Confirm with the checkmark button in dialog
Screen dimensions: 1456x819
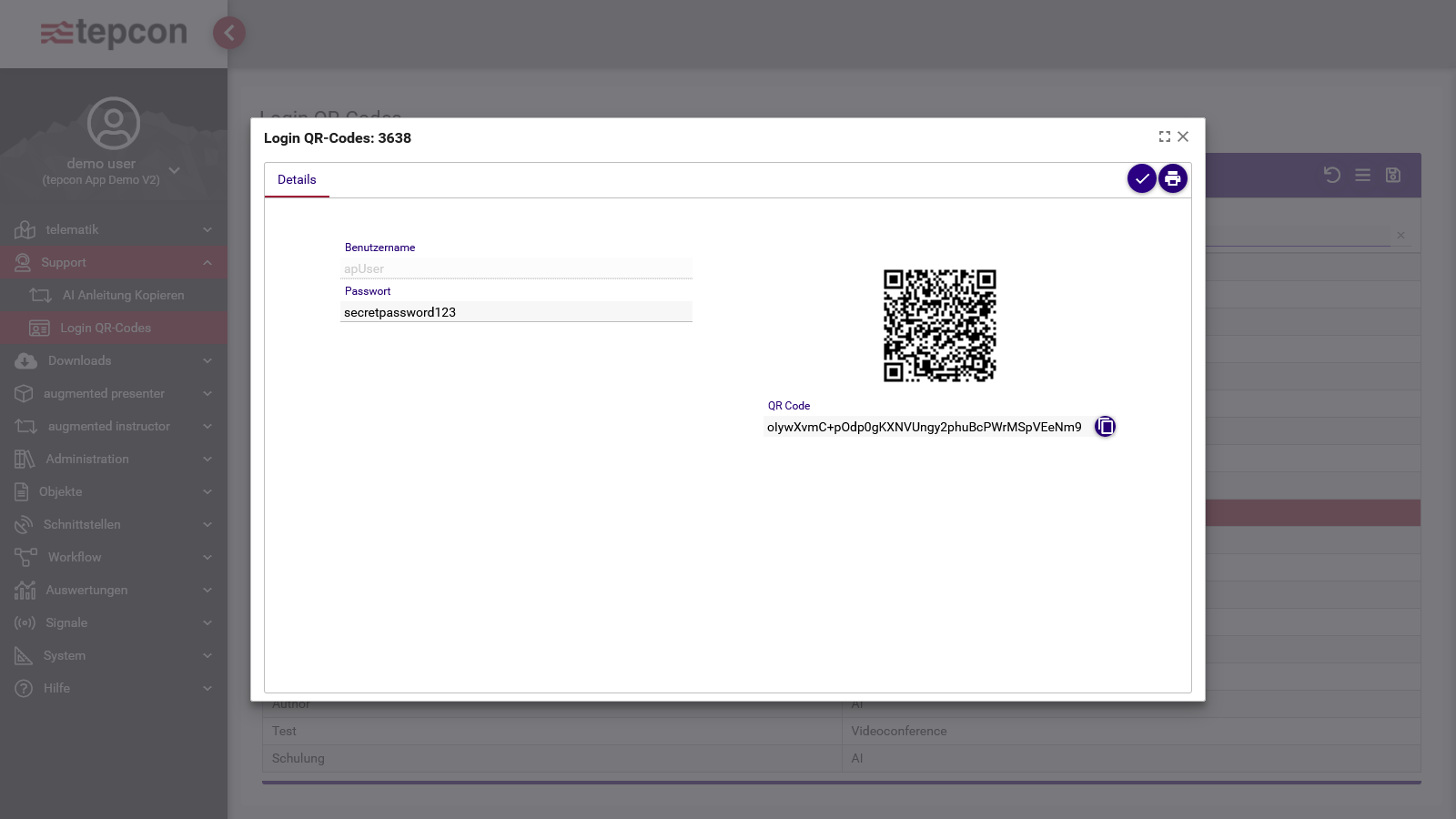point(1142,178)
